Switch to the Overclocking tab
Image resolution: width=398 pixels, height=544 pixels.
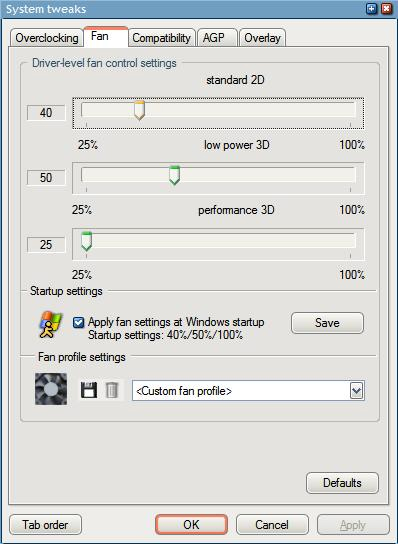coord(47,38)
